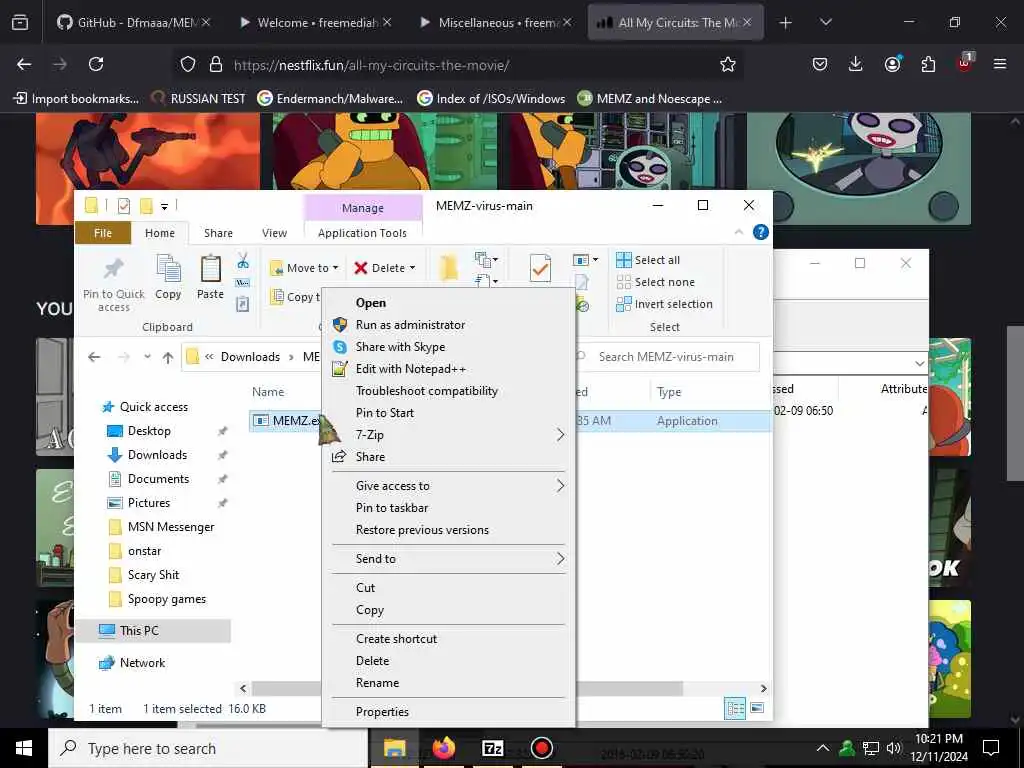
Task: Select Quick access in navigation pane
Action: coord(153,407)
